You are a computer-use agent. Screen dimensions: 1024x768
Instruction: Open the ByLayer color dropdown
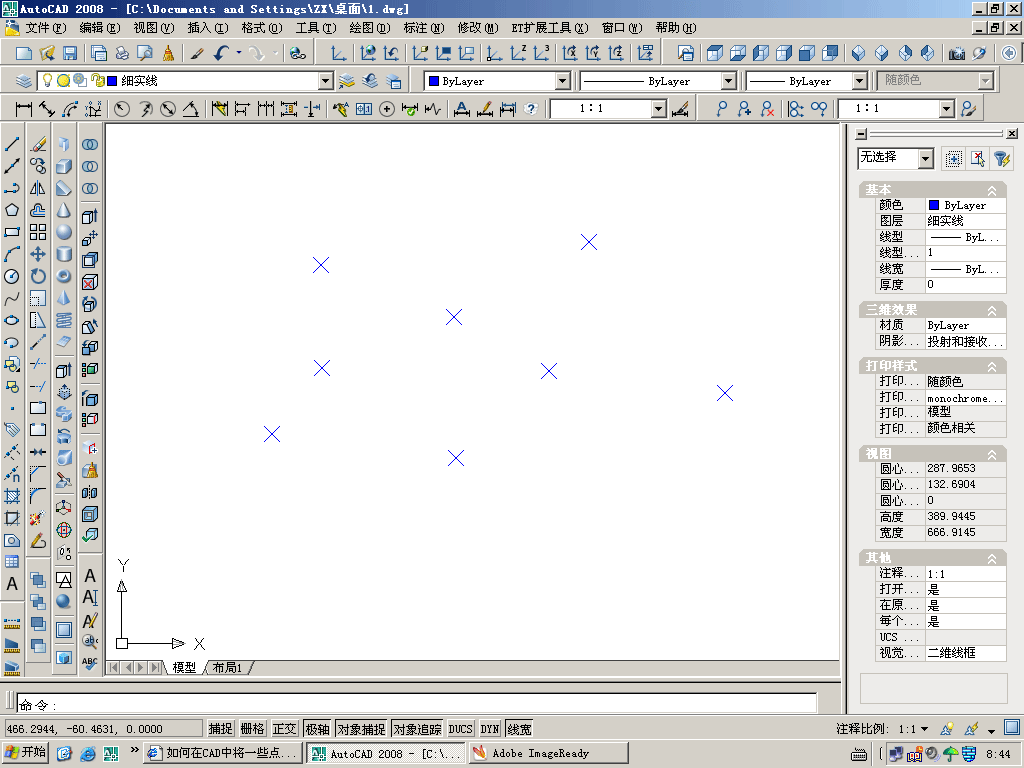tap(563, 81)
